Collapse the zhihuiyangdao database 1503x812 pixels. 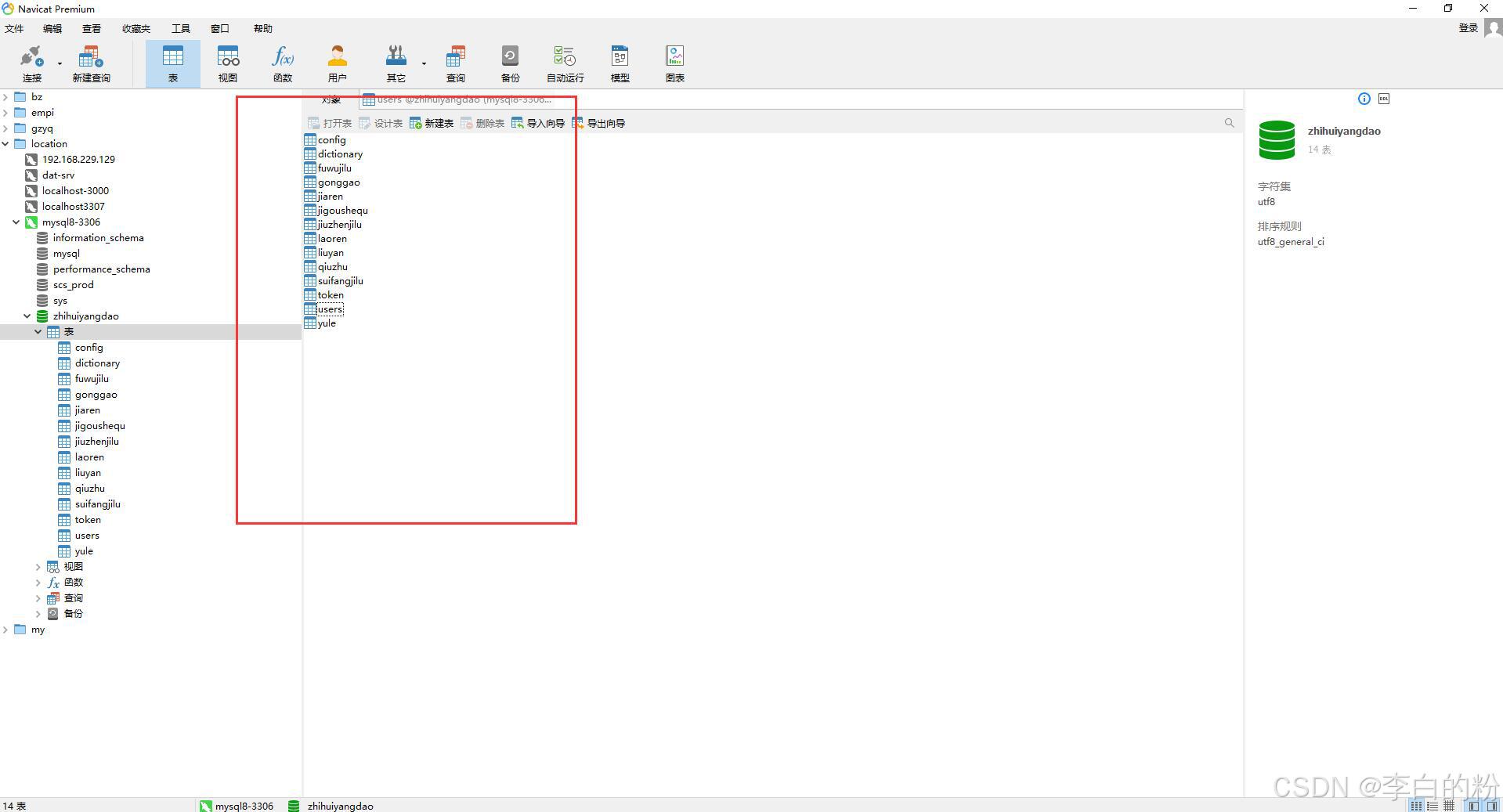(27, 316)
